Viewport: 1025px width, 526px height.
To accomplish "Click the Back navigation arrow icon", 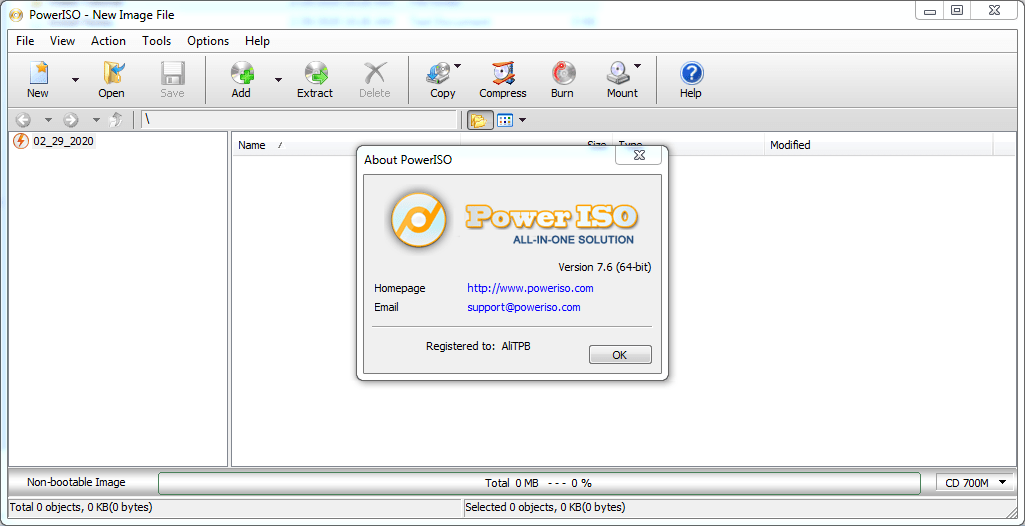I will click(23, 120).
